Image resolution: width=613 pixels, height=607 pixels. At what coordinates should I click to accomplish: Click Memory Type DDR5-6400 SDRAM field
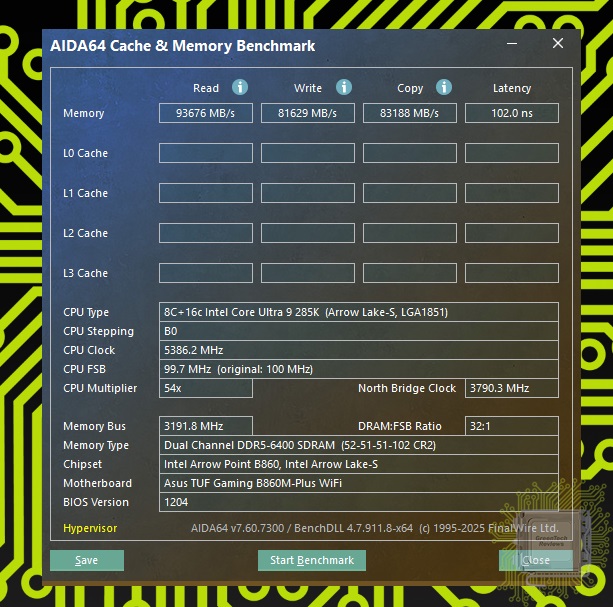tap(358, 445)
